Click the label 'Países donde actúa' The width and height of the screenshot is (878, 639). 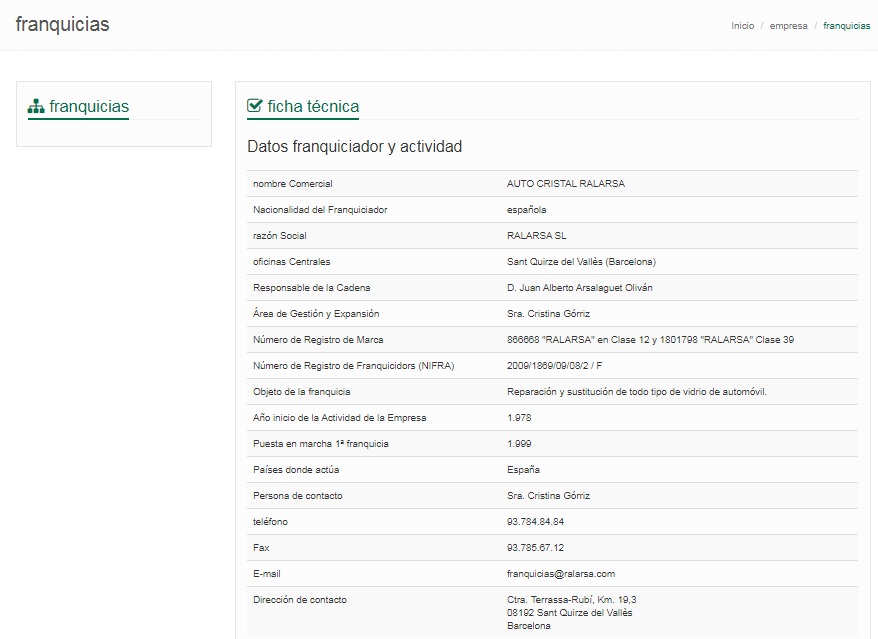tap(296, 470)
